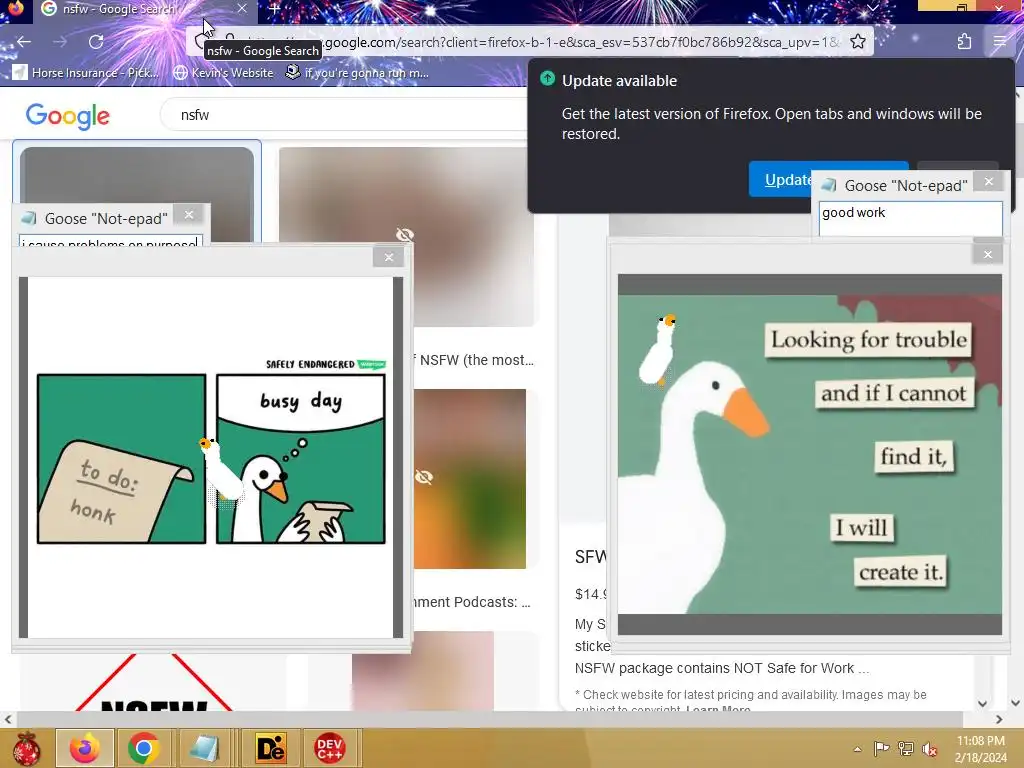
Task: Click the Firefox forward arrow
Action: point(60,42)
